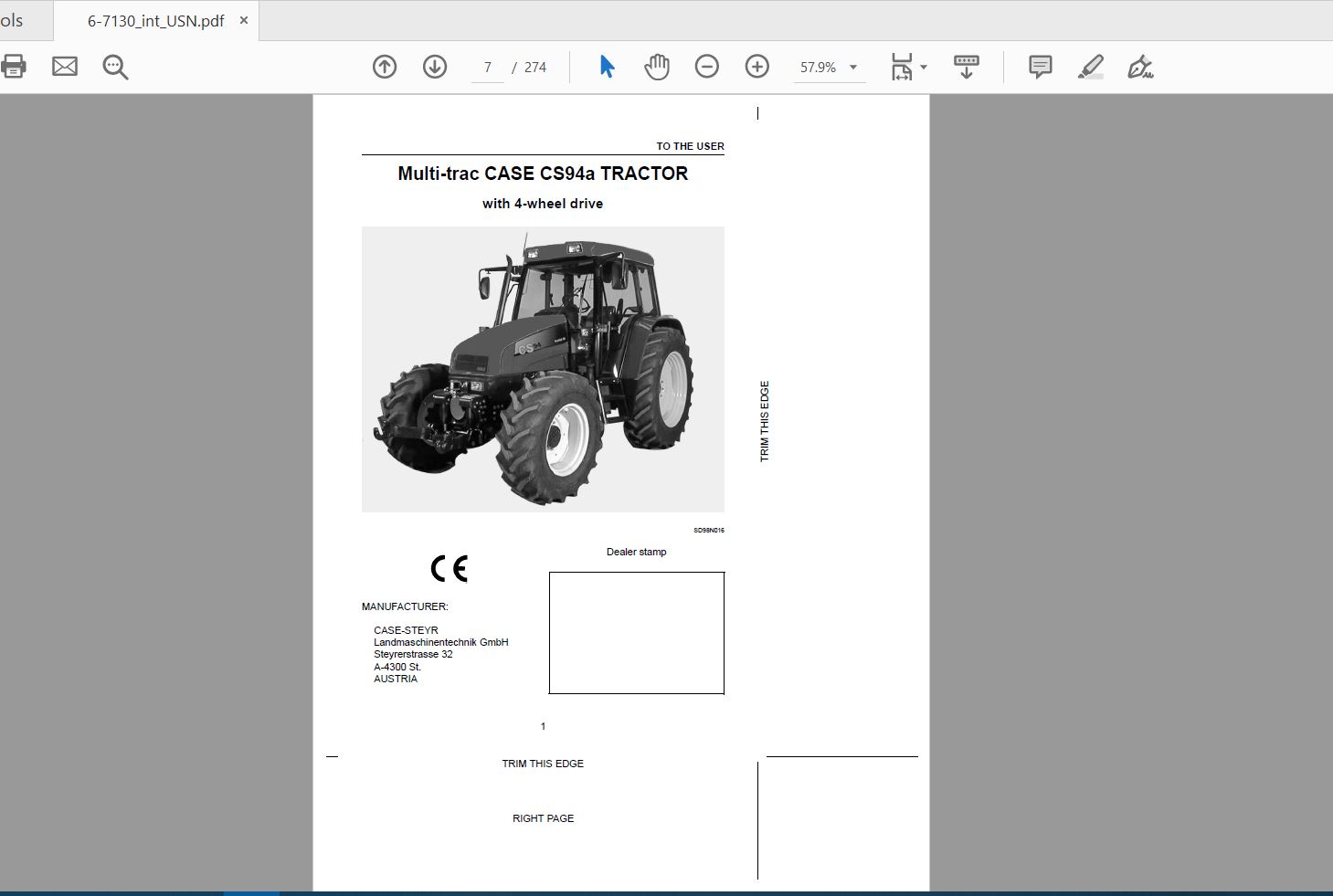This screenshot has height=896, width=1333.
Task: Go to next page arrow
Action: (435, 67)
